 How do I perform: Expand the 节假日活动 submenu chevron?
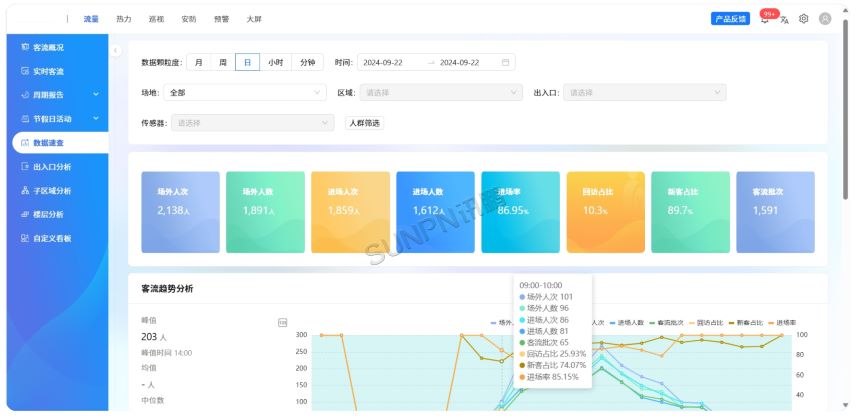[95, 119]
